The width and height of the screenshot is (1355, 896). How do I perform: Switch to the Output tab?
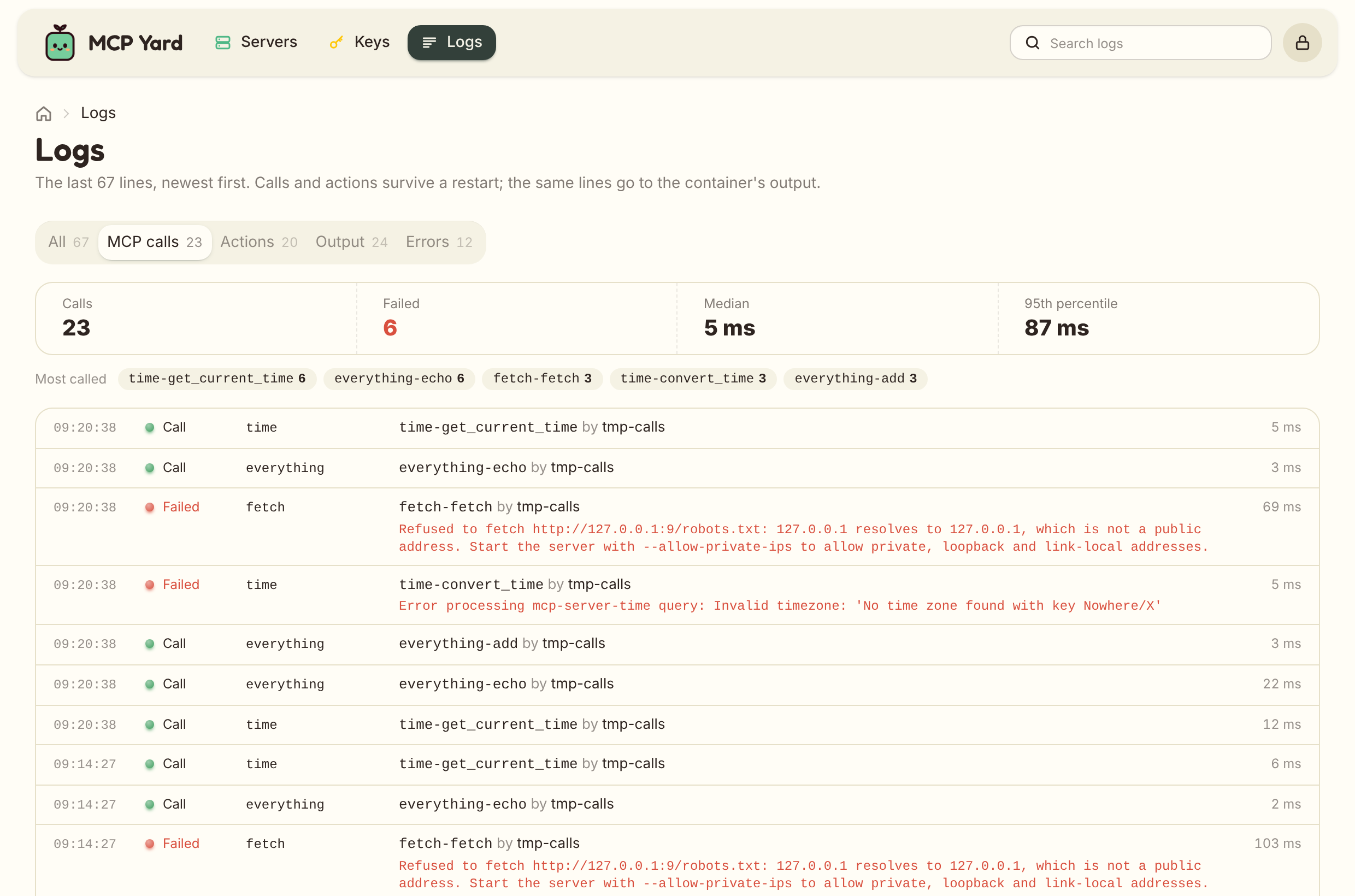point(351,242)
